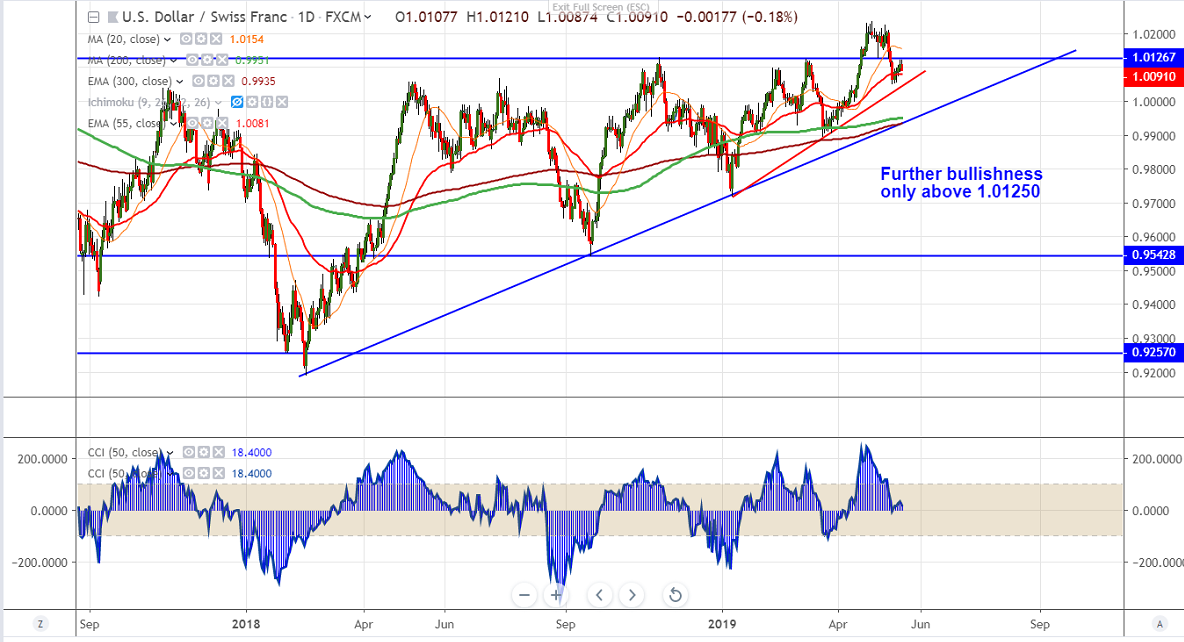
Task: Hide the MA (200, close) line
Action: click(x=192, y=60)
